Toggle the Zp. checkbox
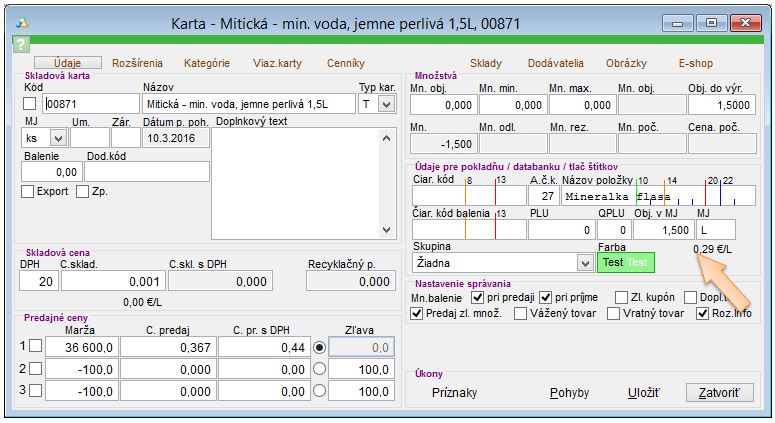The image size is (775, 423). (x=83, y=191)
